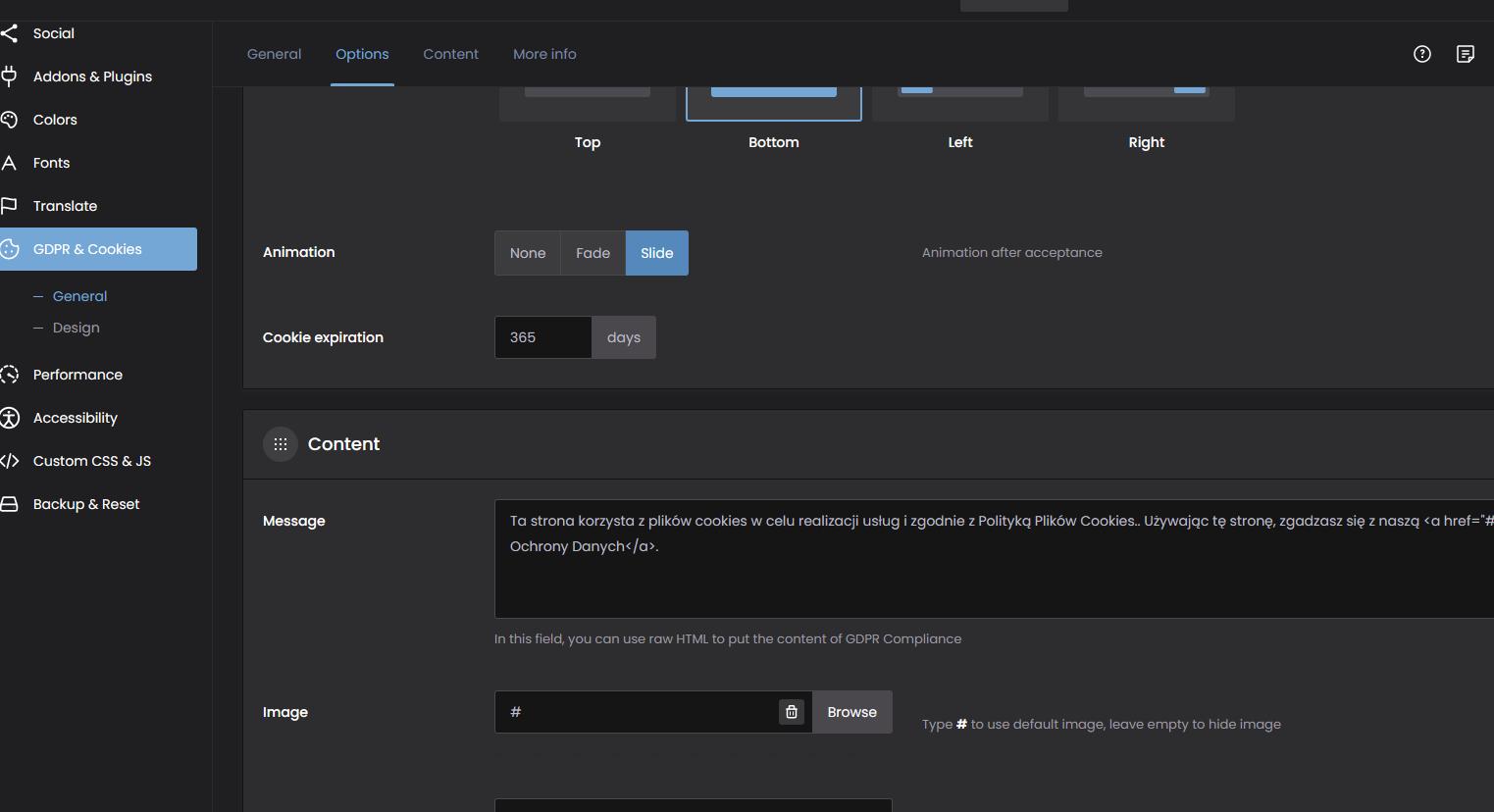Choose the Left position thumbnail
This screenshot has width=1494, height=812.
[x=960, y=103]
